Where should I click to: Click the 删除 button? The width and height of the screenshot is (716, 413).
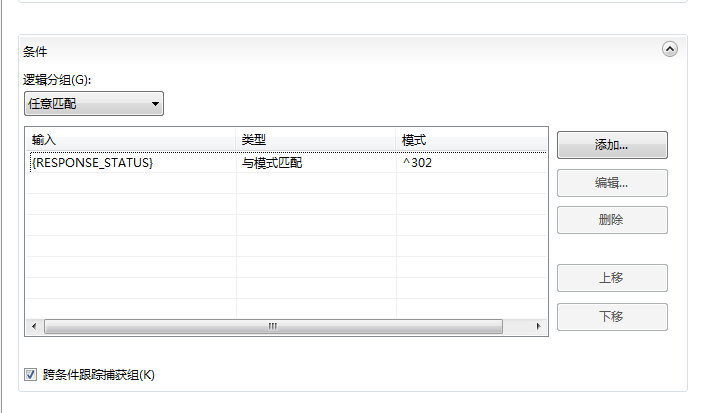(x=612, y=220)
